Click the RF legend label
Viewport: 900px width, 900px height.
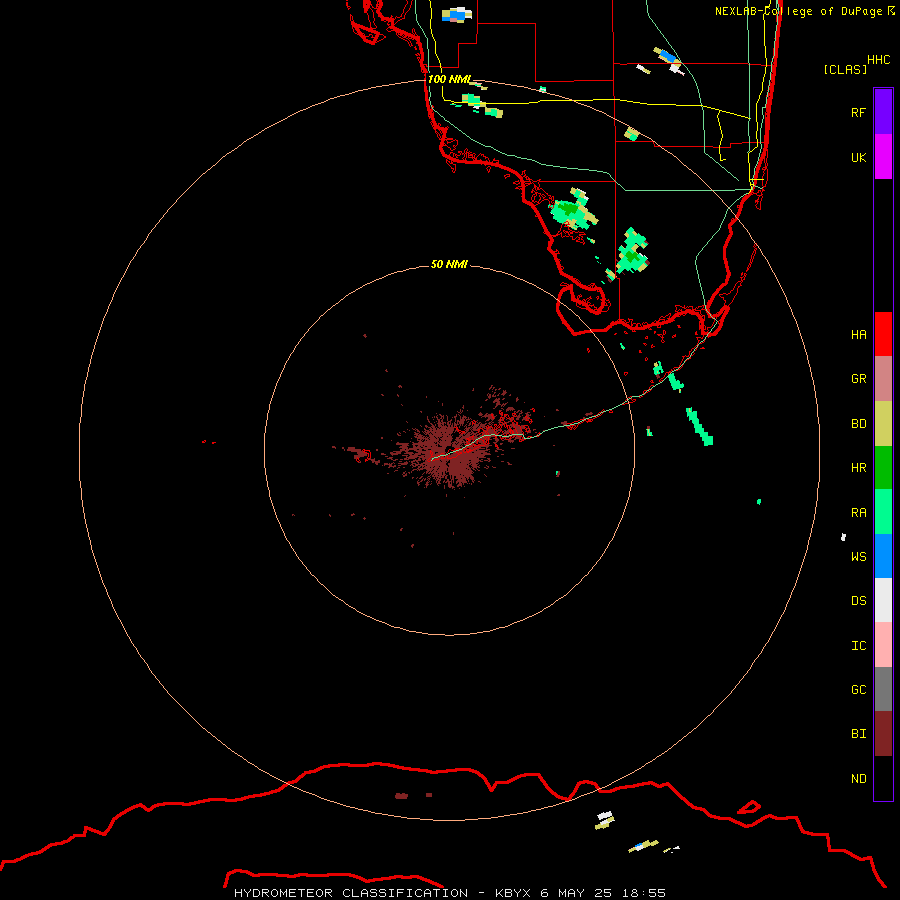(x=858, y=112)
